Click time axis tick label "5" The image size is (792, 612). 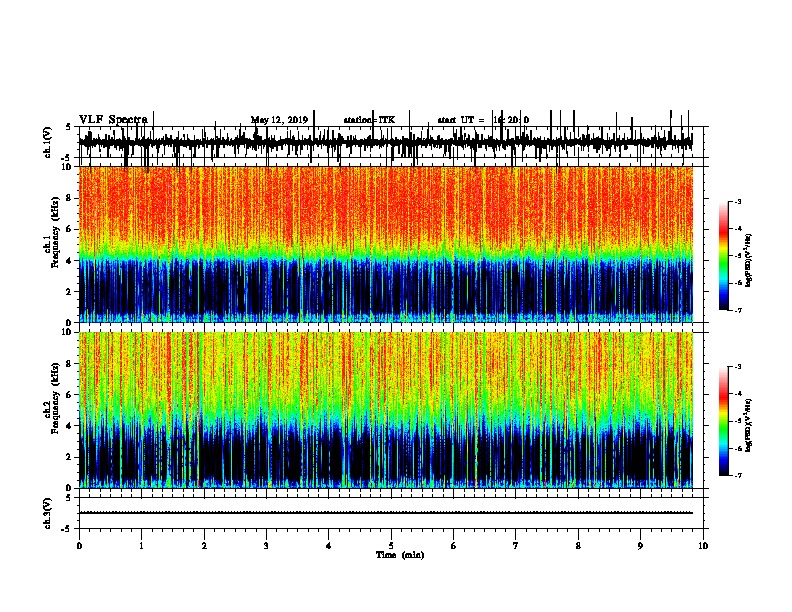tap(391, 546)
